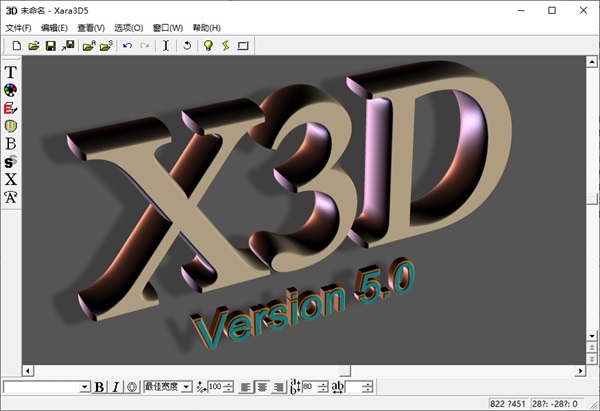
Task: Click the status bar coordinates 822 ?451
Action: point(507,404)
